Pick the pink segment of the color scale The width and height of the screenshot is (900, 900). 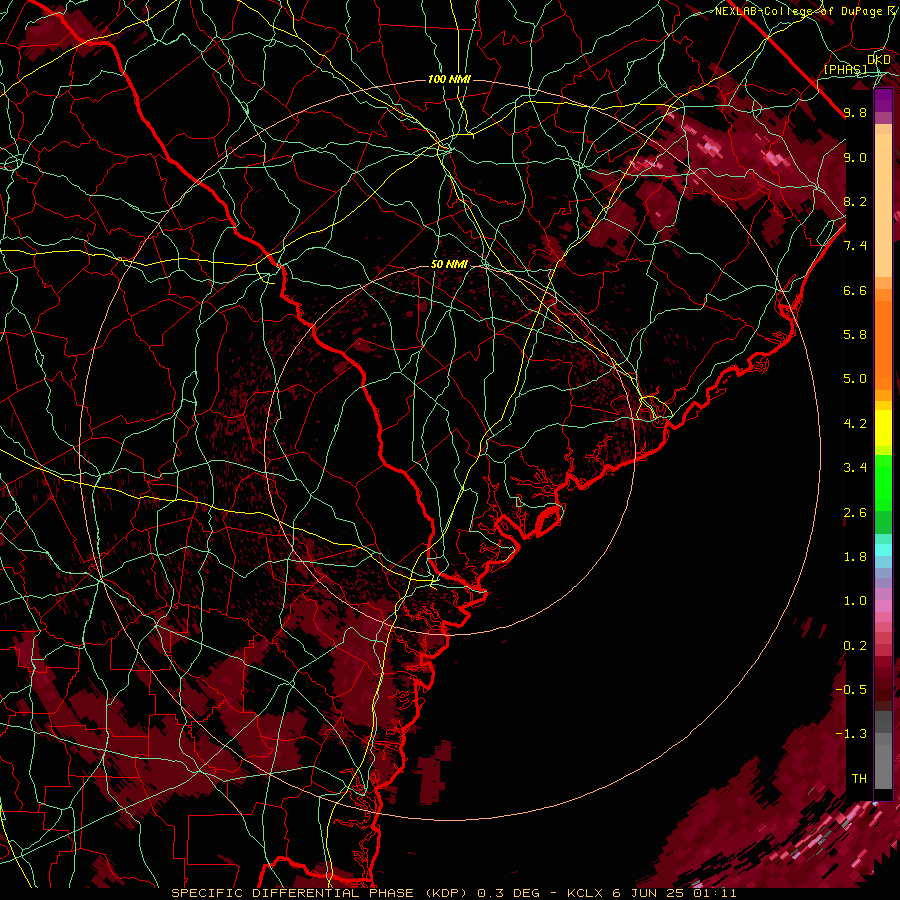coord(883,606)
